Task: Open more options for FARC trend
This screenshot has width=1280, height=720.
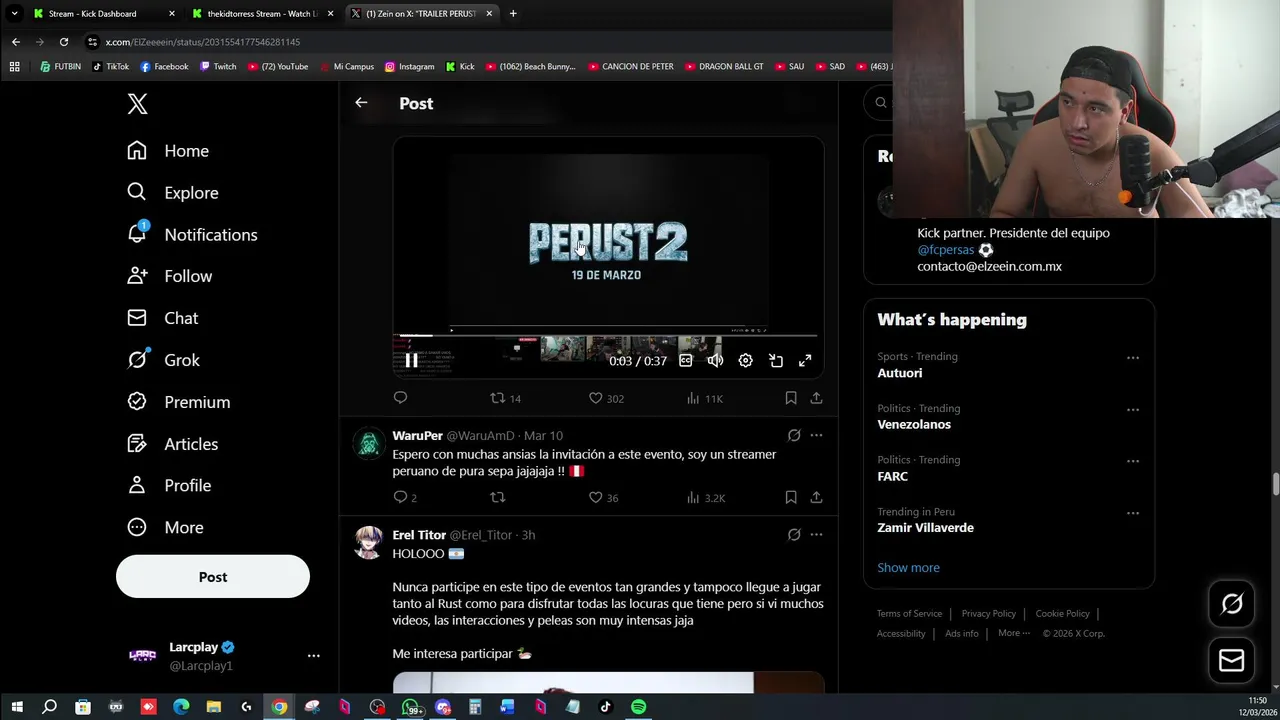Action: coord(1133,461)
